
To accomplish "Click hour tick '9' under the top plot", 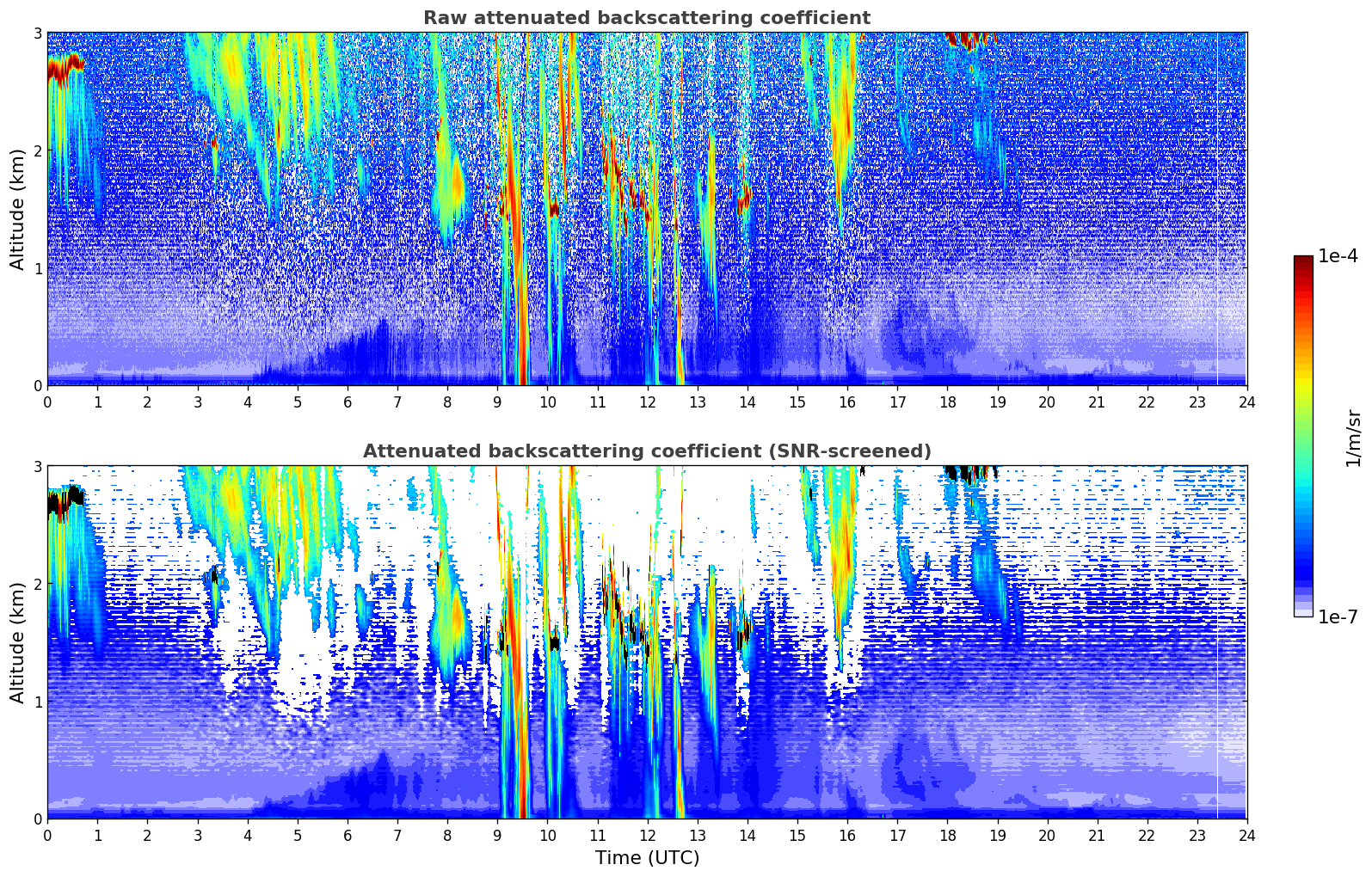I will (x=497, y=402).
